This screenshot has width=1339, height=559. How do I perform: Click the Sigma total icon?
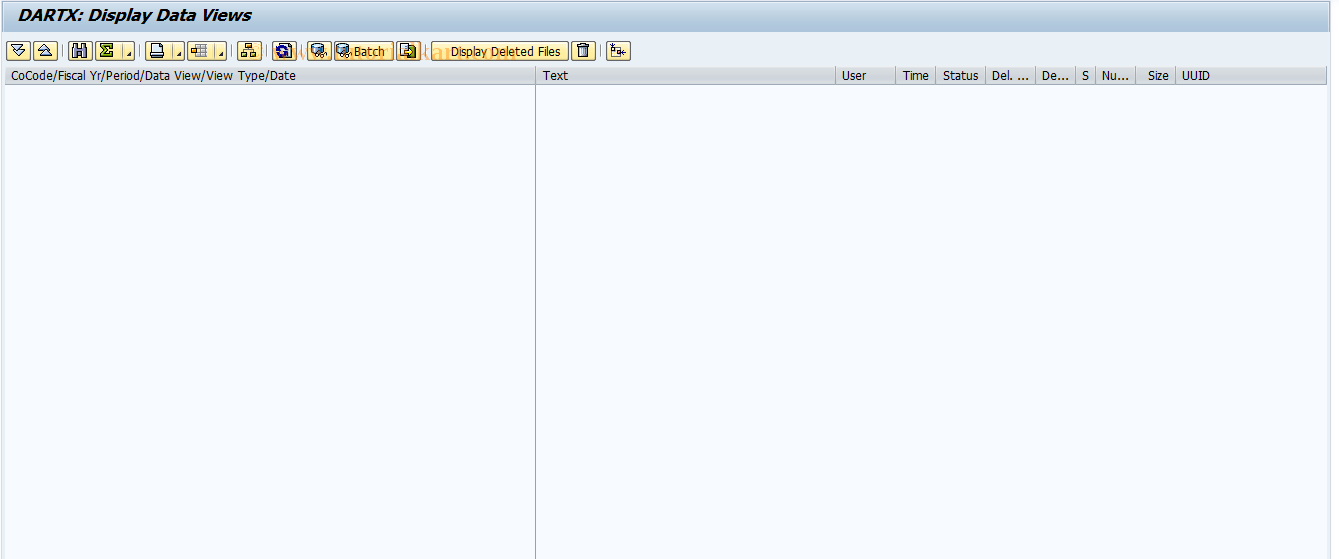coord(107,51)
